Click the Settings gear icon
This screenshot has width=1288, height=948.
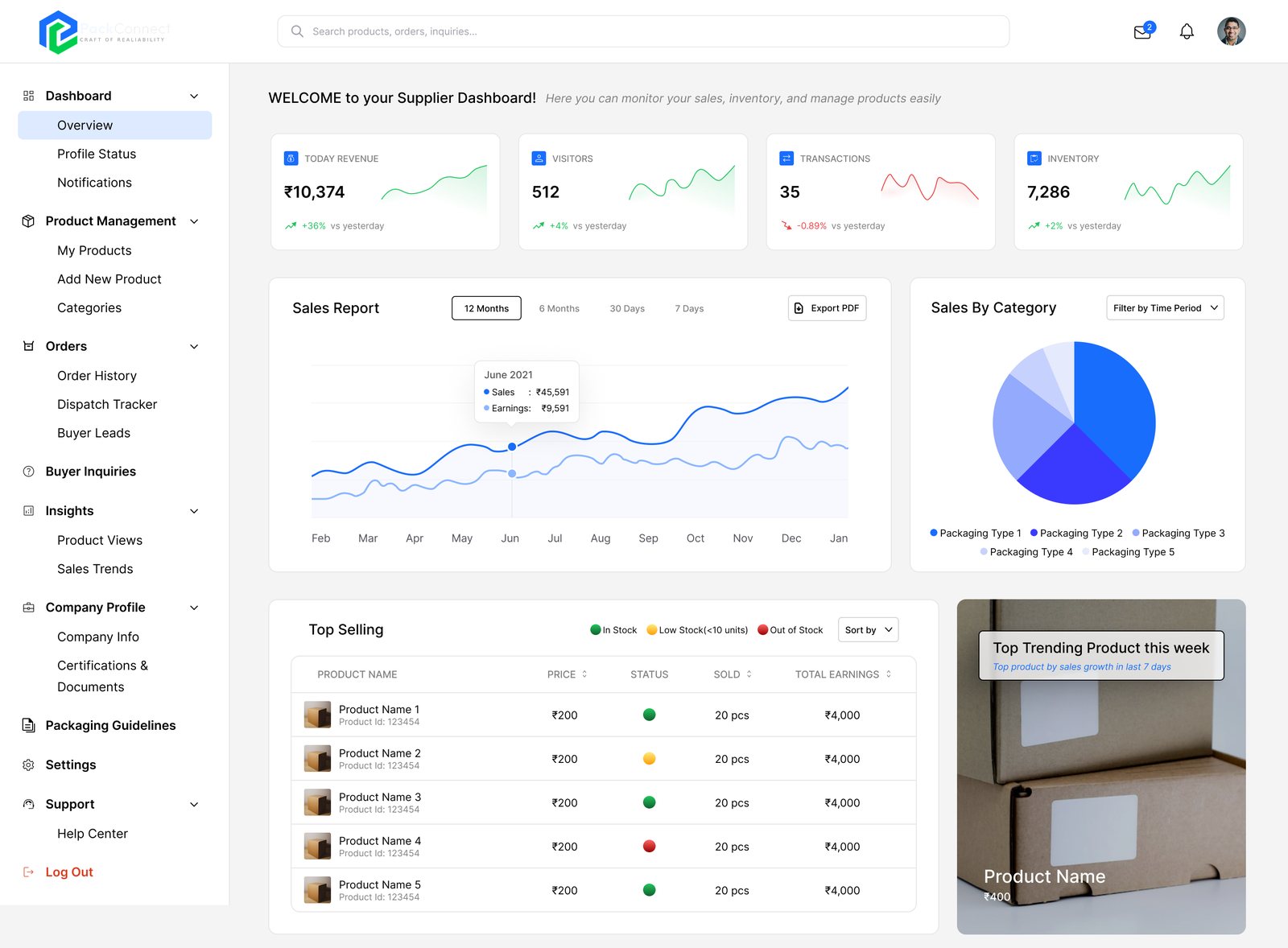(x=29, y=765)
